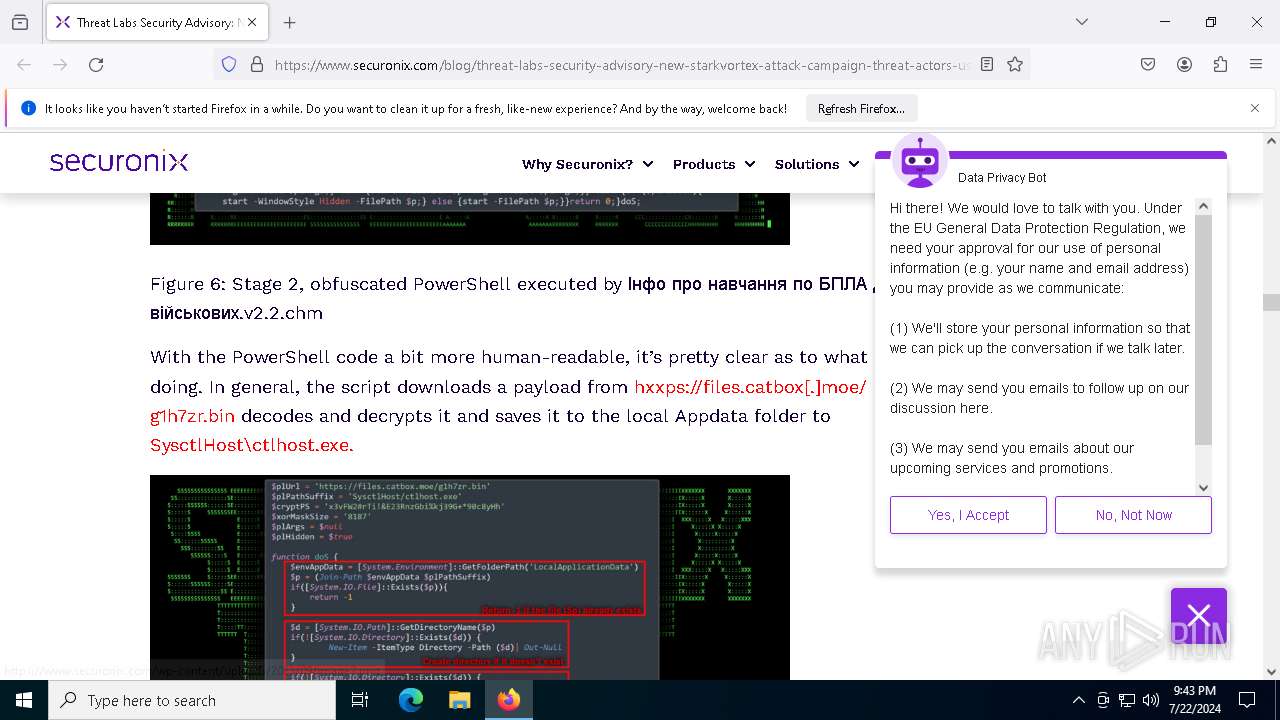Viewport: 1280px width, 720px height.
Task: Open the Figure 6 obfuscated PowerShell image
Action: pyautogui.click(x=470, y=218)
